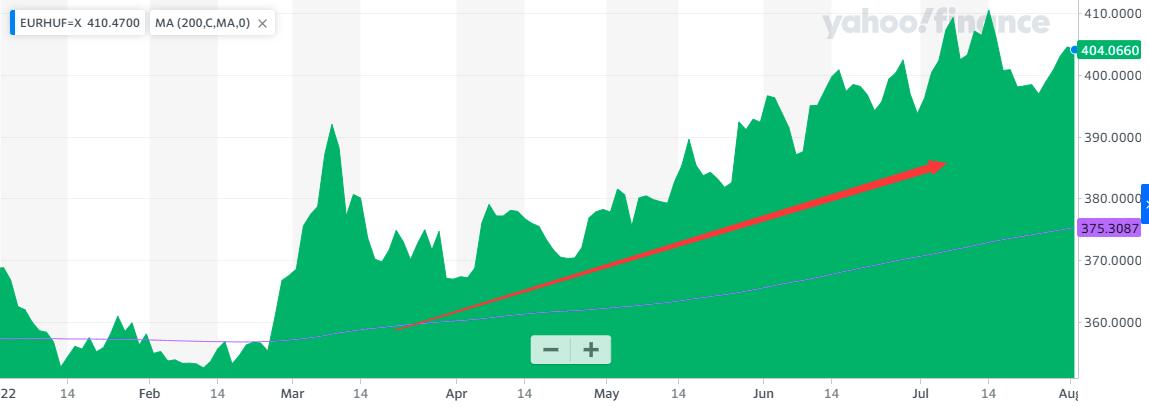Click the Yahoo Finance watermark logo

coord(935,23)
